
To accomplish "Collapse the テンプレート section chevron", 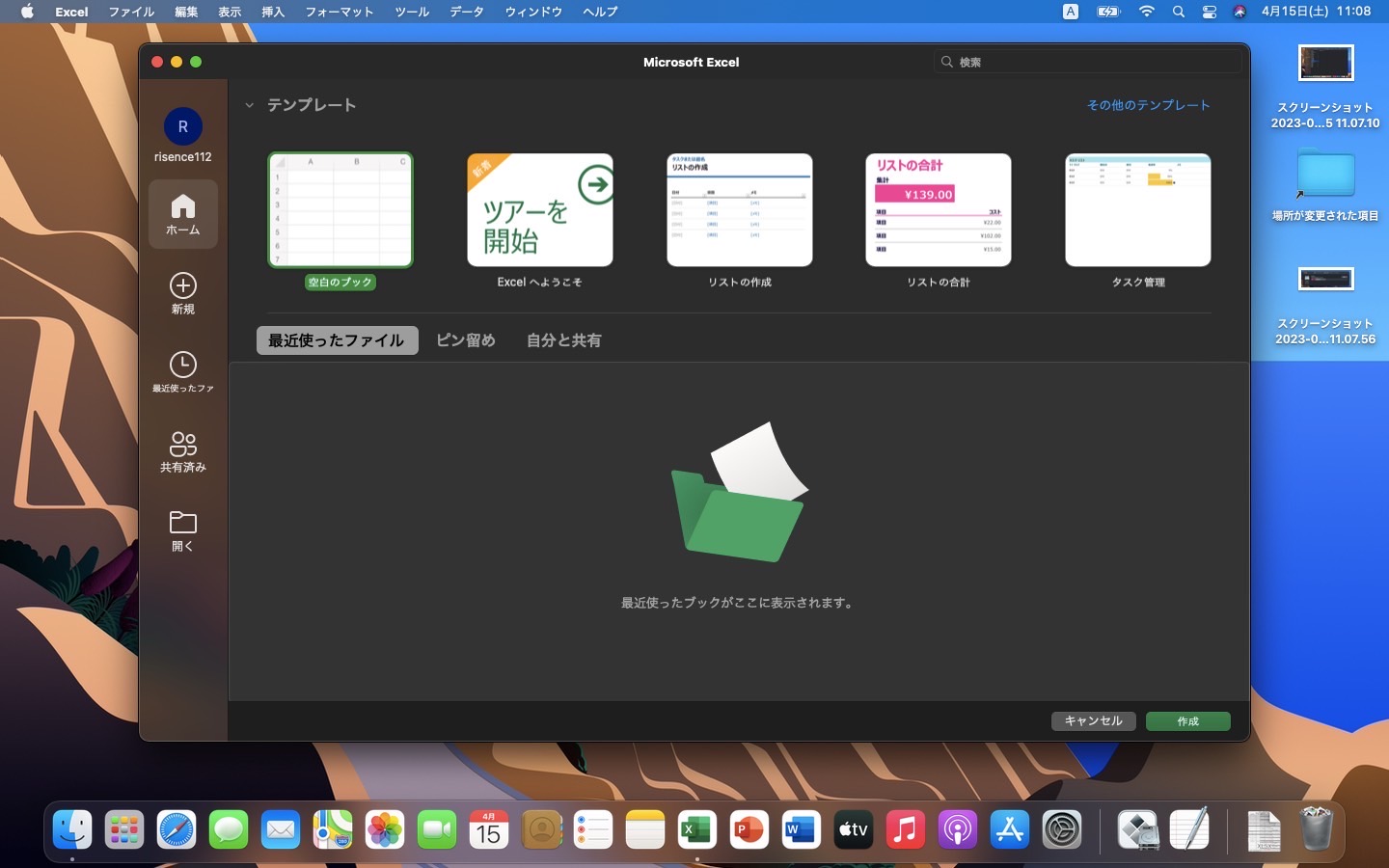I will 249,105.
